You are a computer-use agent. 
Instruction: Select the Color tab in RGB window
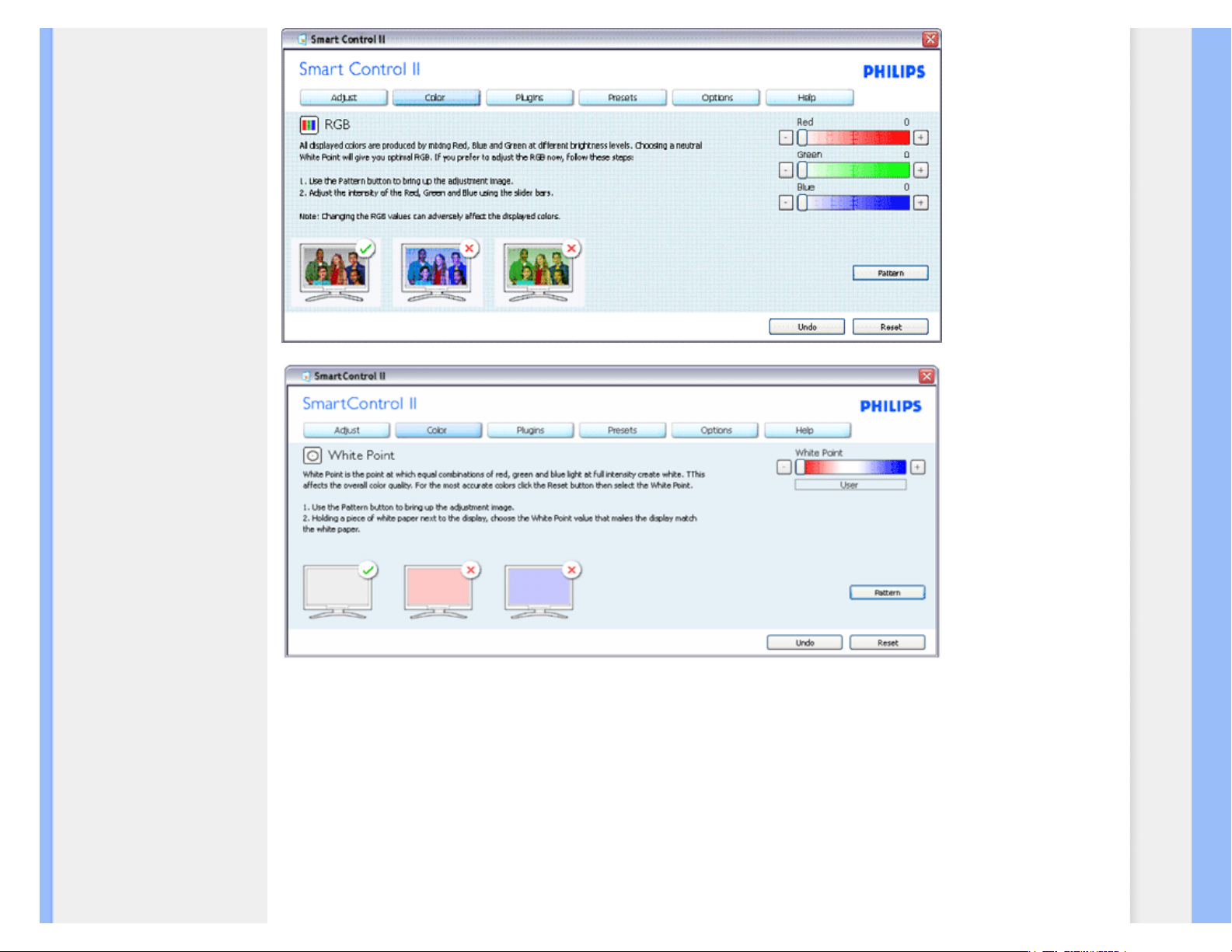point(436,98)
